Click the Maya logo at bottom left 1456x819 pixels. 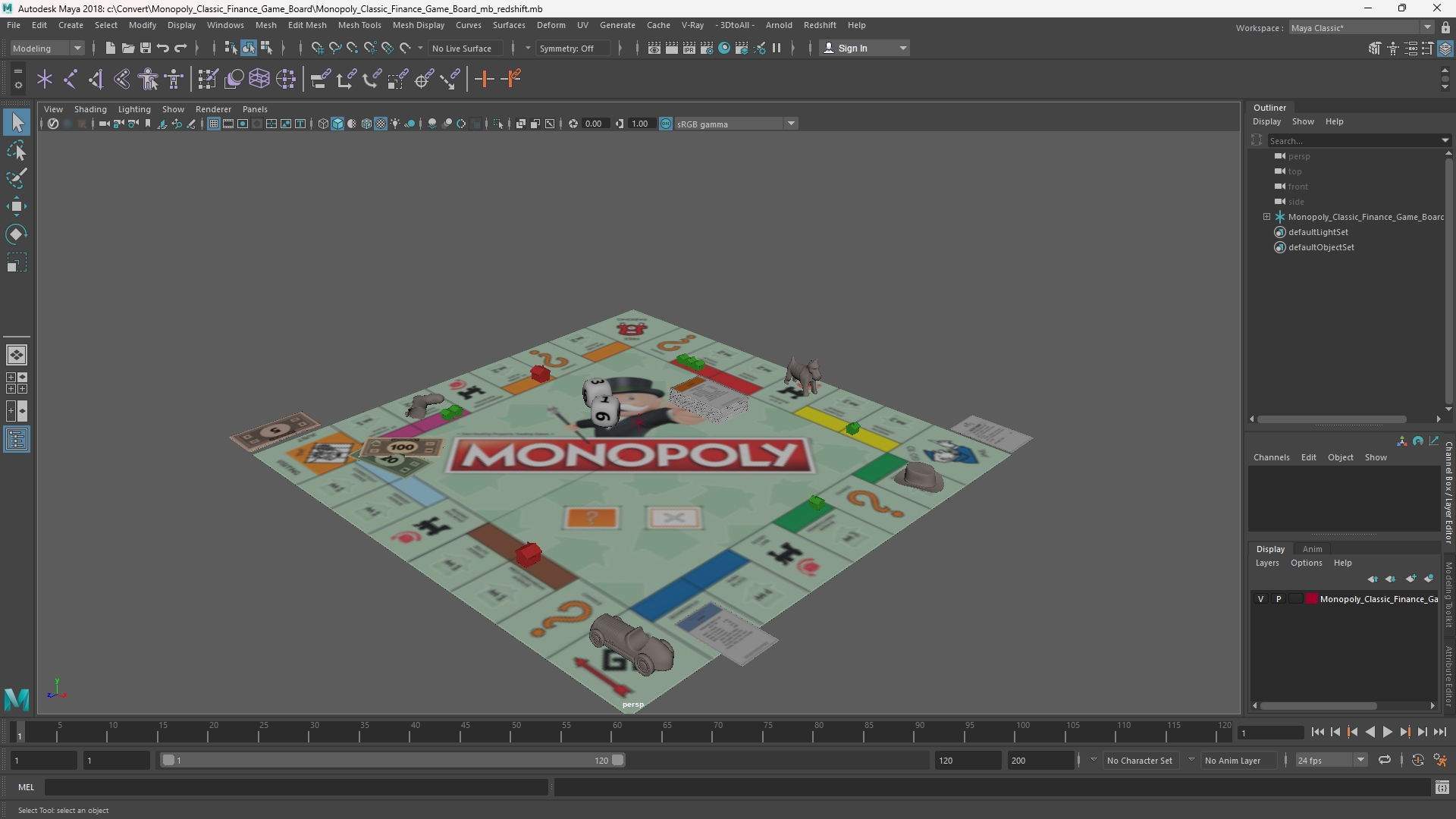[17, 698]
